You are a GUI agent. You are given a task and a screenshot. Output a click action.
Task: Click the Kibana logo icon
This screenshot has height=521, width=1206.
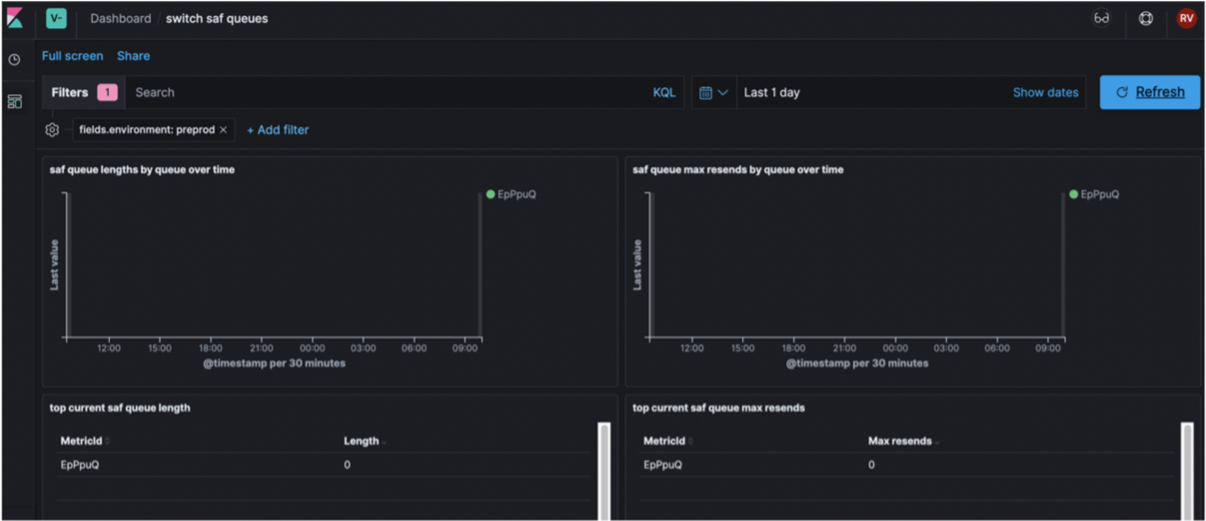click(x=15, y=19)
